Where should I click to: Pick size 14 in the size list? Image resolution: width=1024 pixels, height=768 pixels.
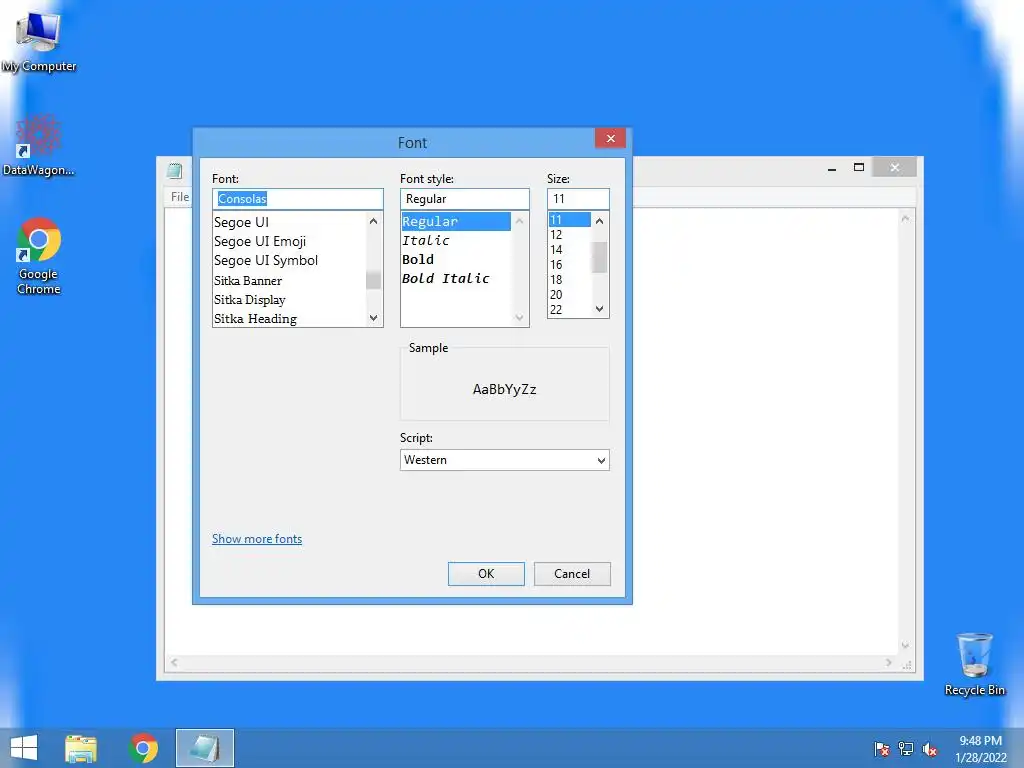[x=569, y=249]
